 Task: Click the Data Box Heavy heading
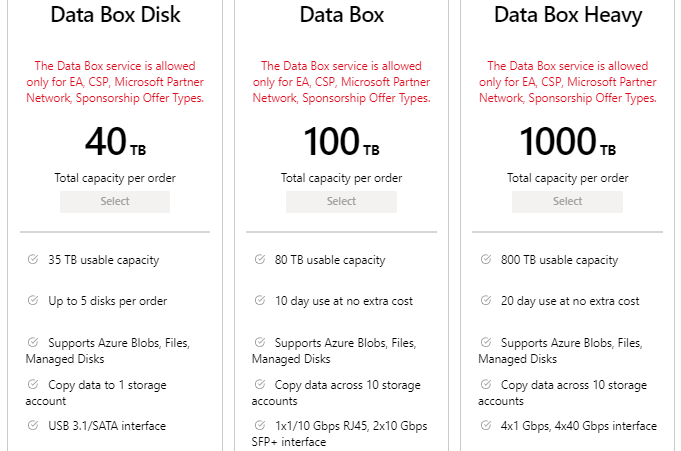coord(568,15)
